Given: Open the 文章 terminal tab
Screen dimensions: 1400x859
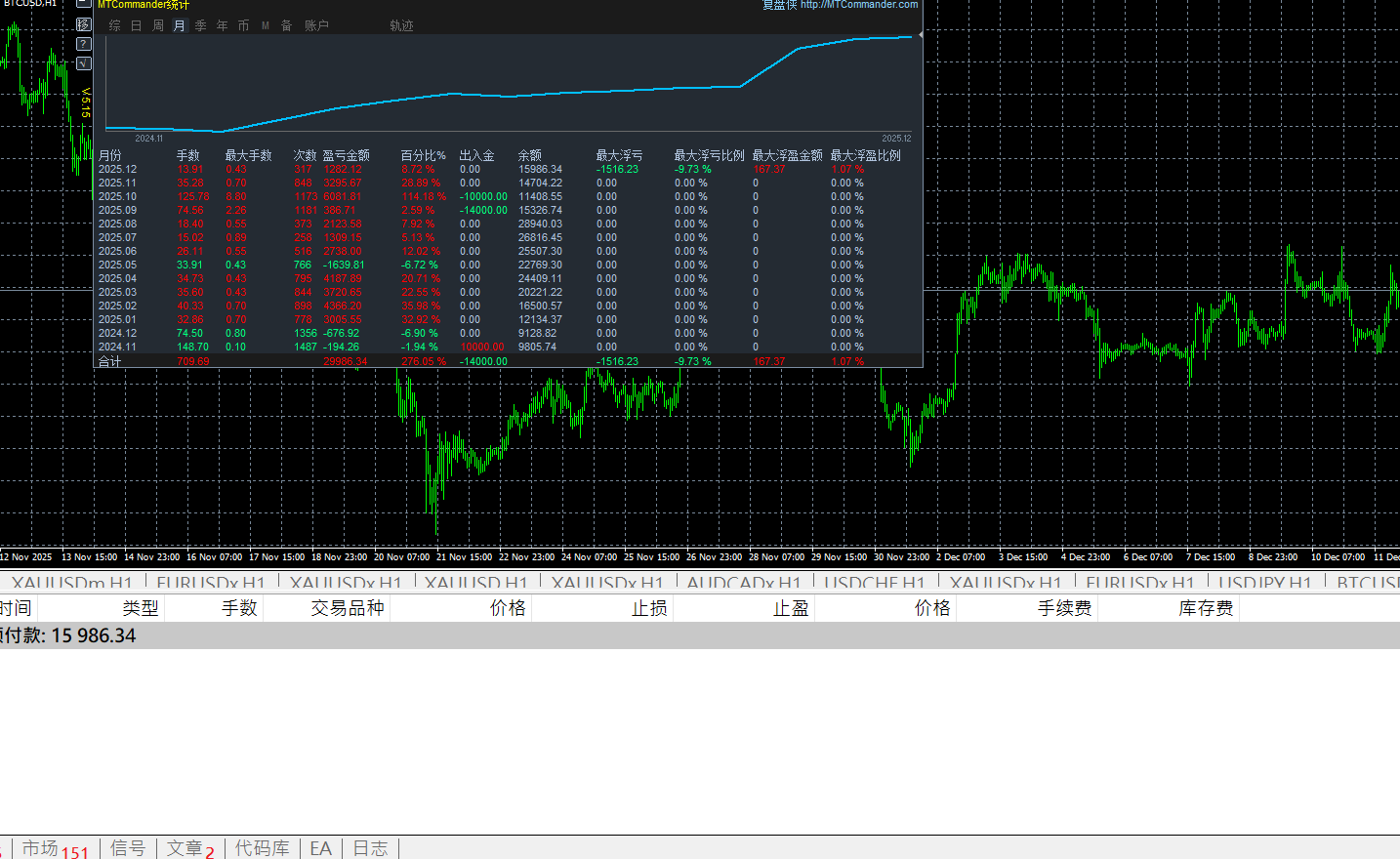Looking at the screenshot, I should tap(190, 849).
